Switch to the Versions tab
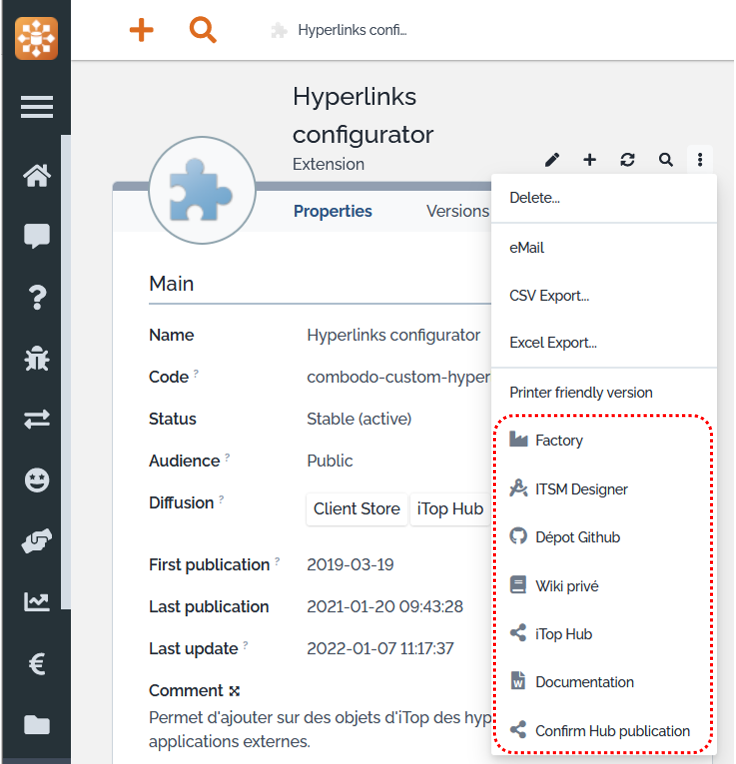 457,211
